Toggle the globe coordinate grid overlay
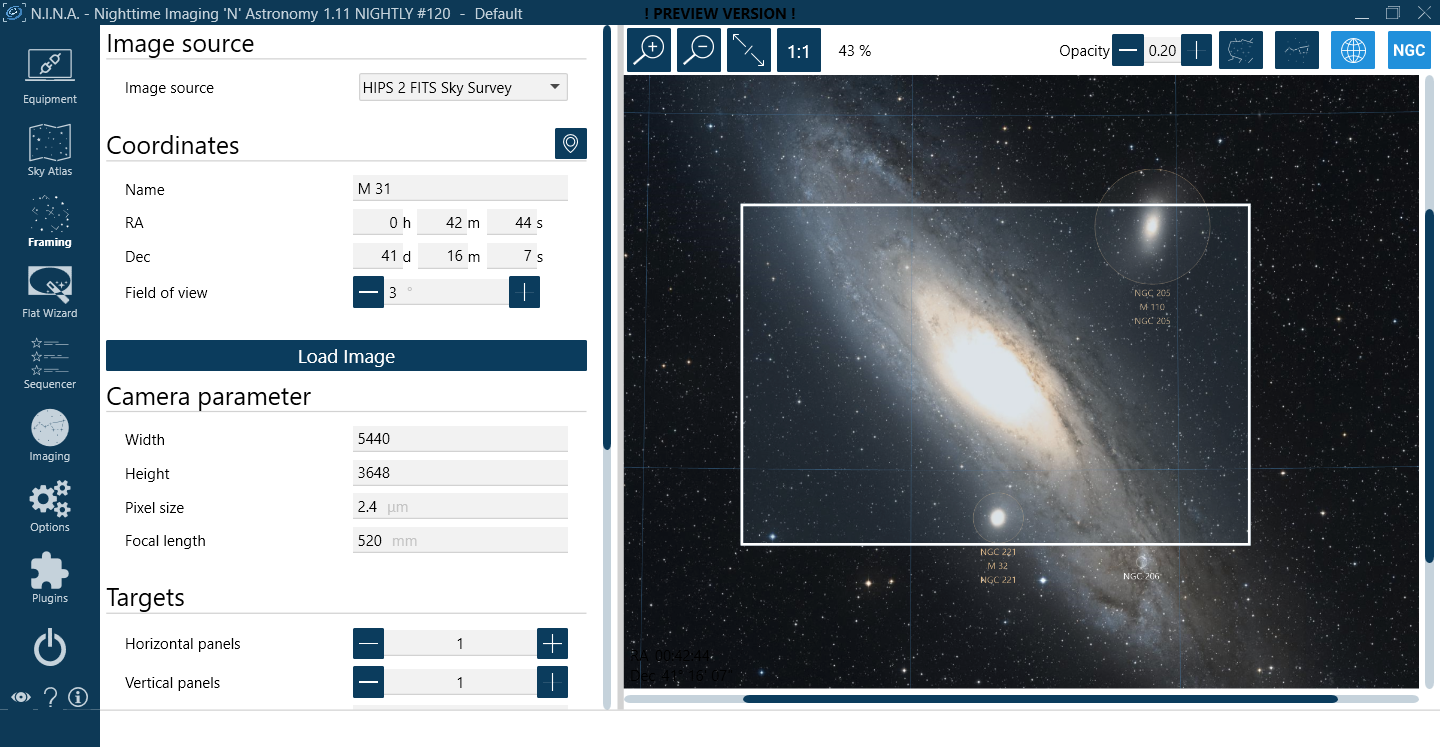 [1353, 50]
